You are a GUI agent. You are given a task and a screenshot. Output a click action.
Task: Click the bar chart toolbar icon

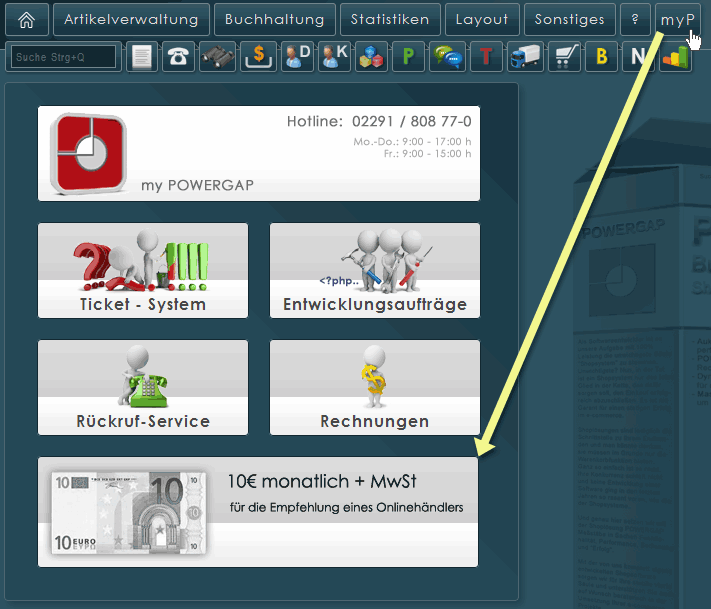(x=676, y=57)
